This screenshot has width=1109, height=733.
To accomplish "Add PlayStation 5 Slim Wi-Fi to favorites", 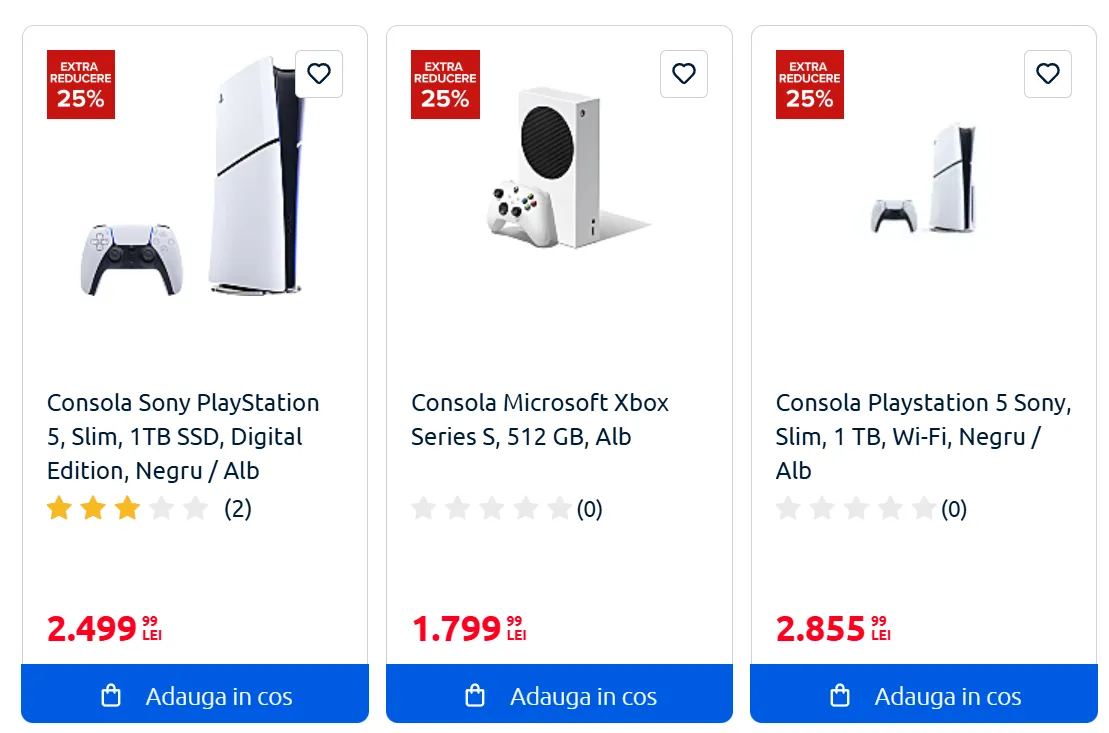I will pyautogui.click(x=1048, y=74).
